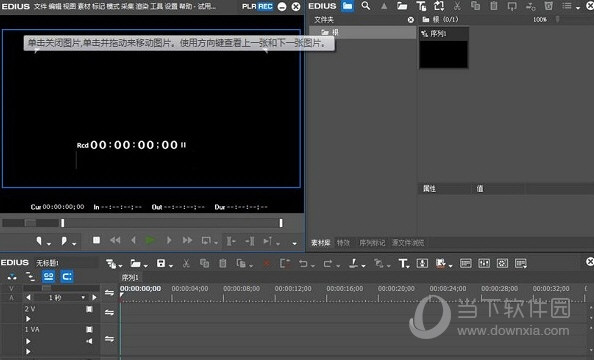Click the search magnifier in bin toolbar
The width and height of the screenshot is (594, 360).
(366, 6)
